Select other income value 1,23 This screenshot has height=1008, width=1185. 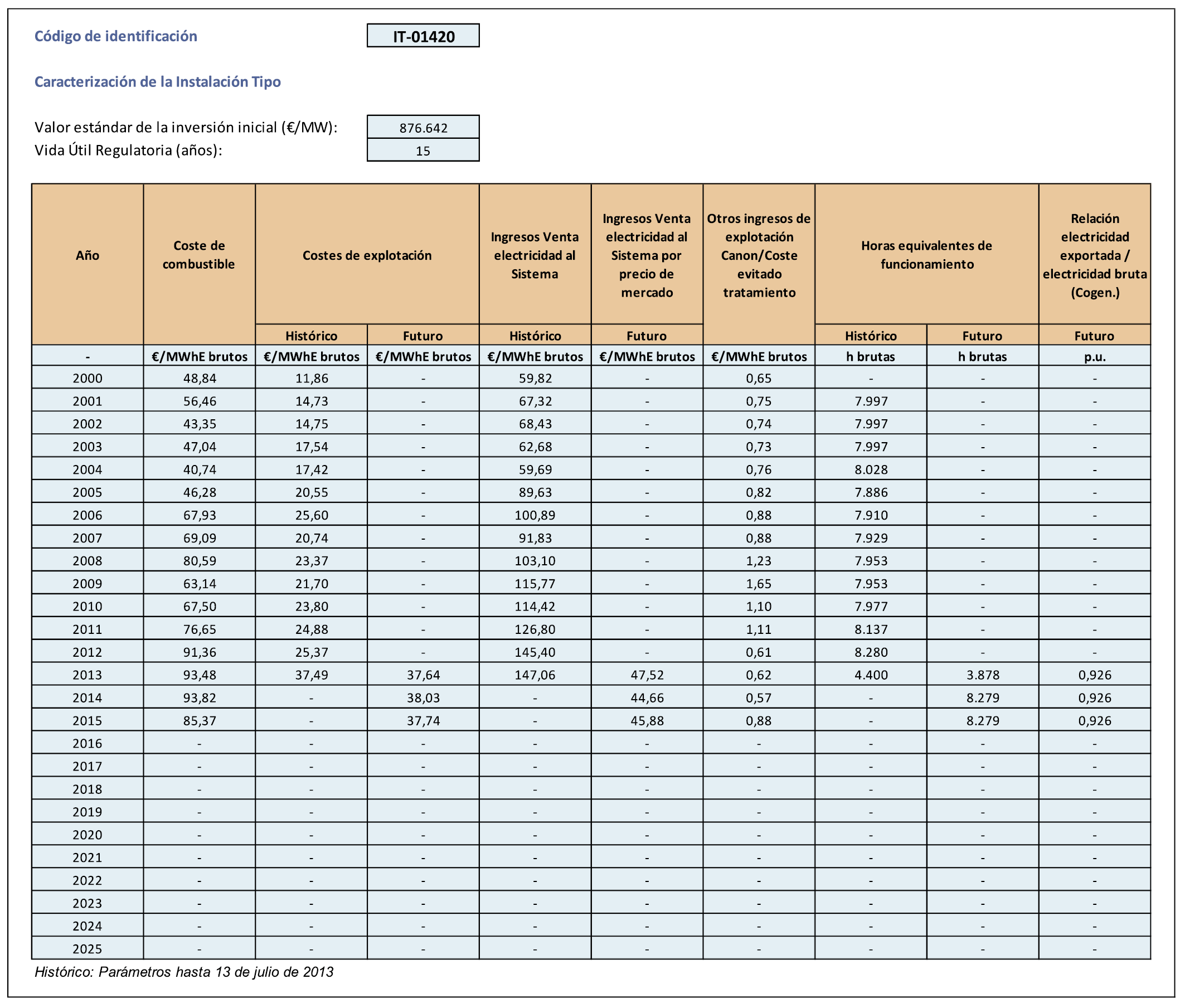click(x=759, y=560)
